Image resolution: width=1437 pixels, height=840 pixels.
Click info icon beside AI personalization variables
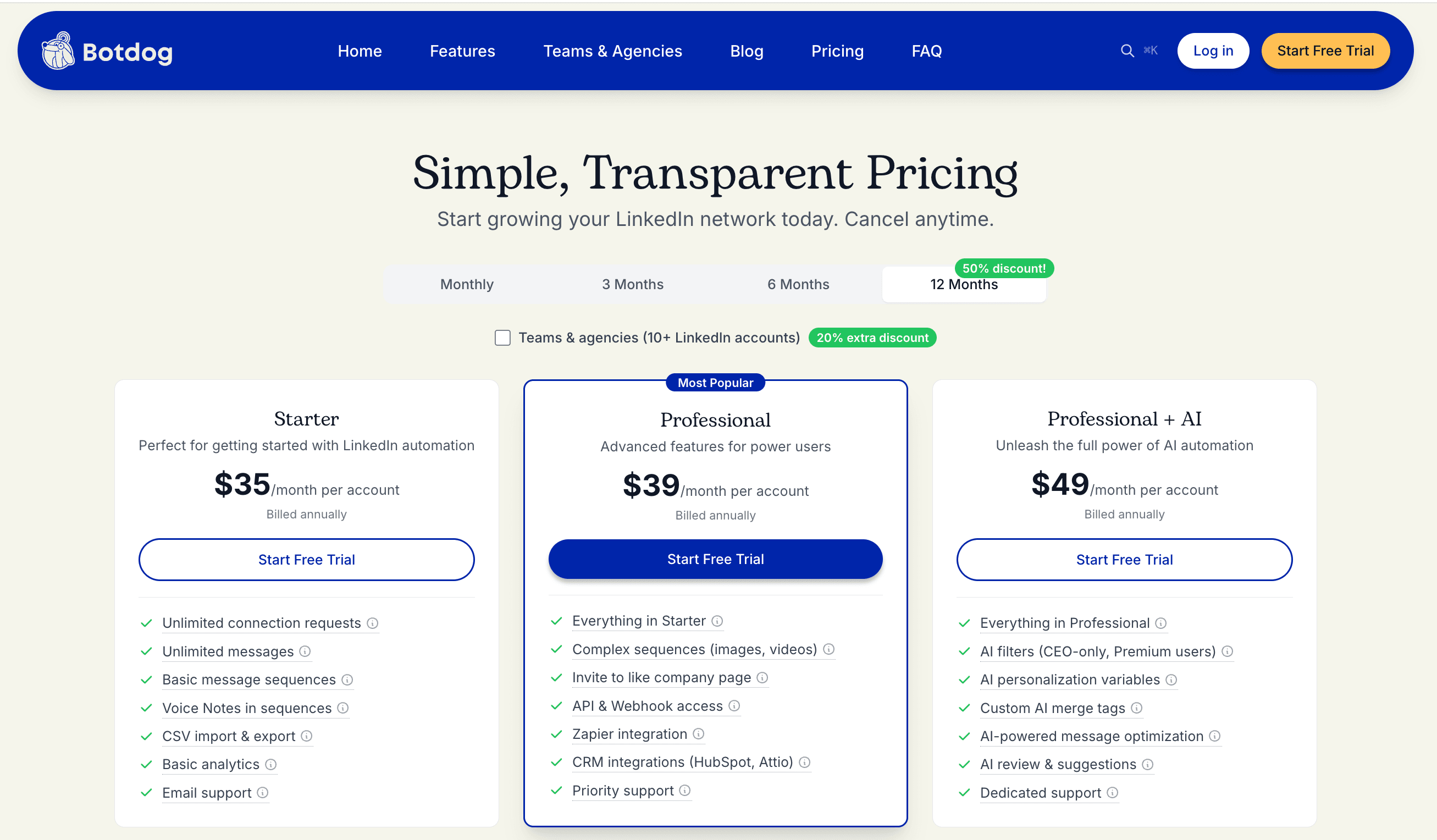coord(1171,680)
